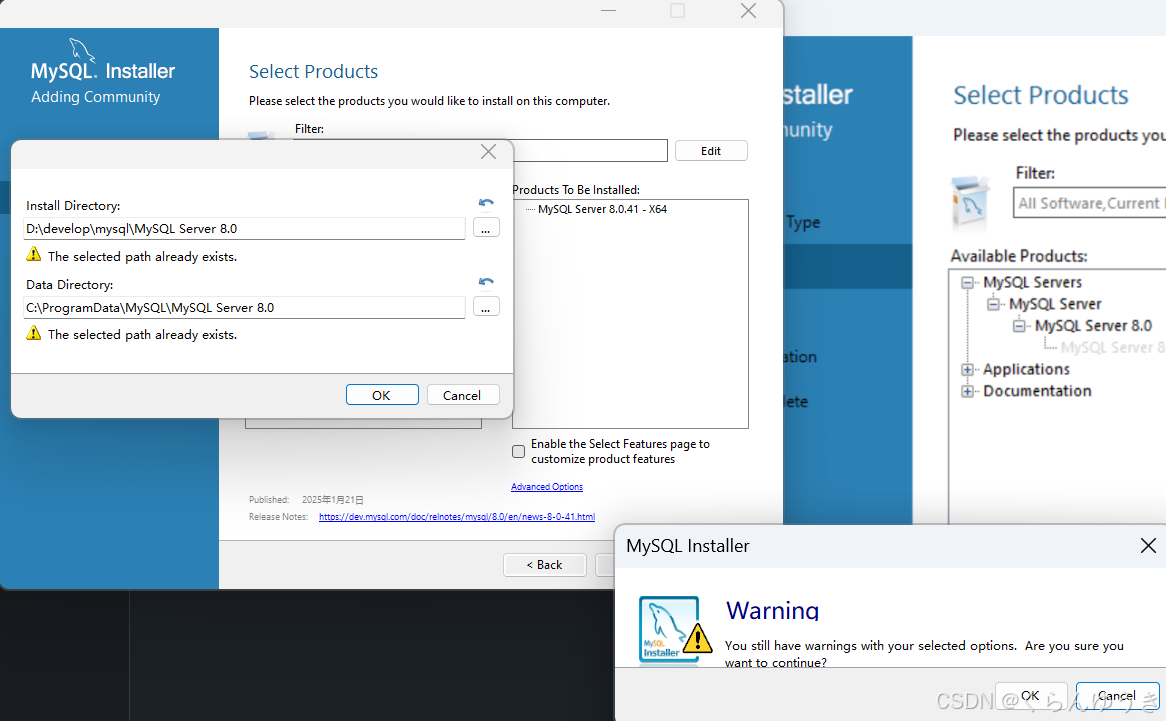Cancel the directory dialog
Image resolution: width=1166 pixels, height=721 pixels.
[463, 395]
